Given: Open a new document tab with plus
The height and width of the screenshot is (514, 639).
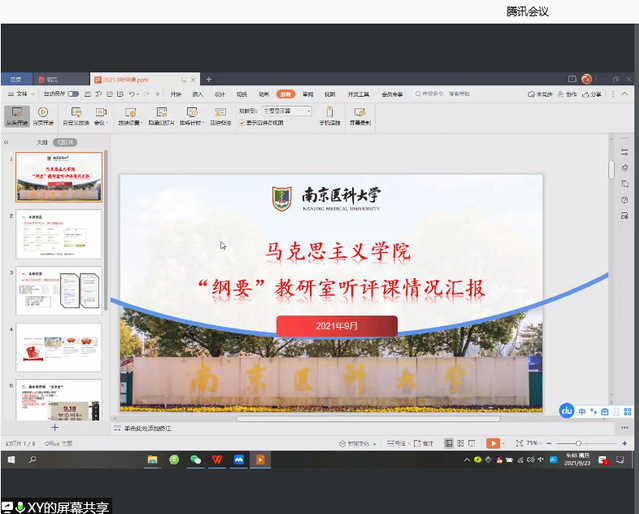Looking at the screenshot, I should [x=209, y=79].
